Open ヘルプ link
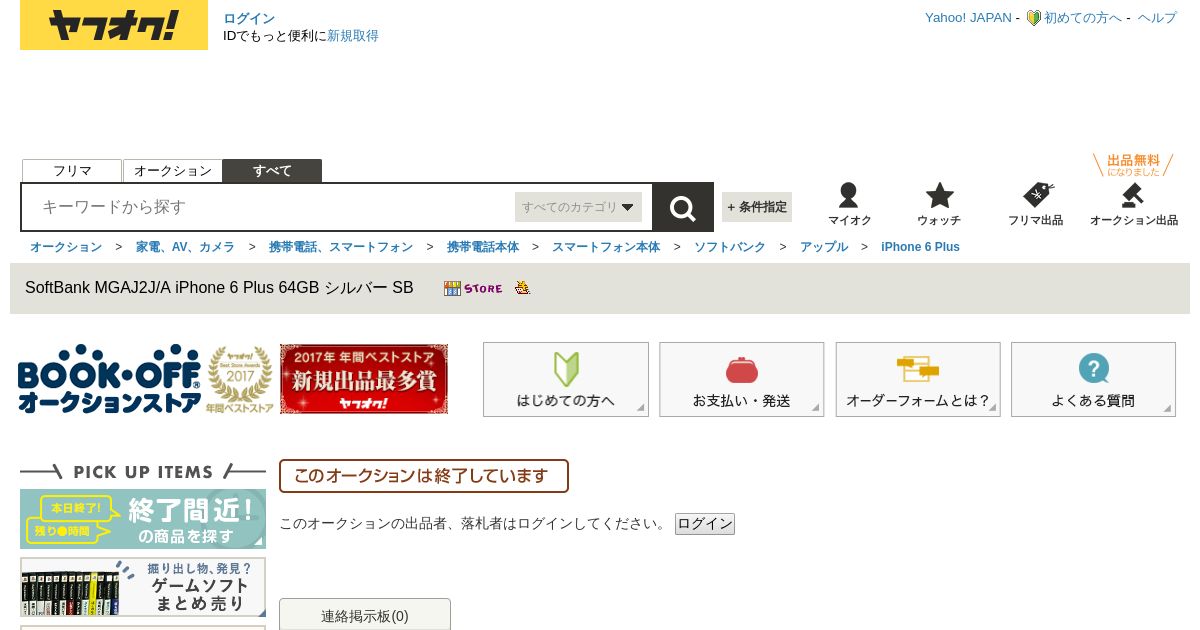The height and width of the screenshot is (630, 1200). click(x=1157, y=18)
